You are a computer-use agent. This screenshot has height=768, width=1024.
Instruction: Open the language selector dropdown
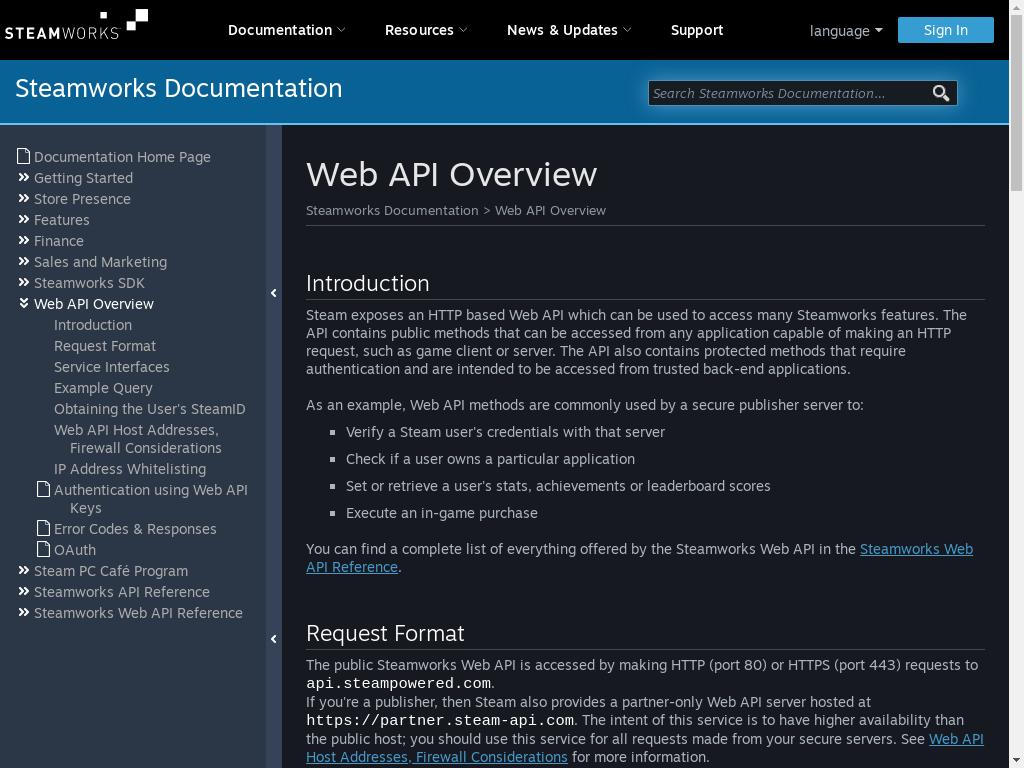pyautogui.click(x=846, y=31)
